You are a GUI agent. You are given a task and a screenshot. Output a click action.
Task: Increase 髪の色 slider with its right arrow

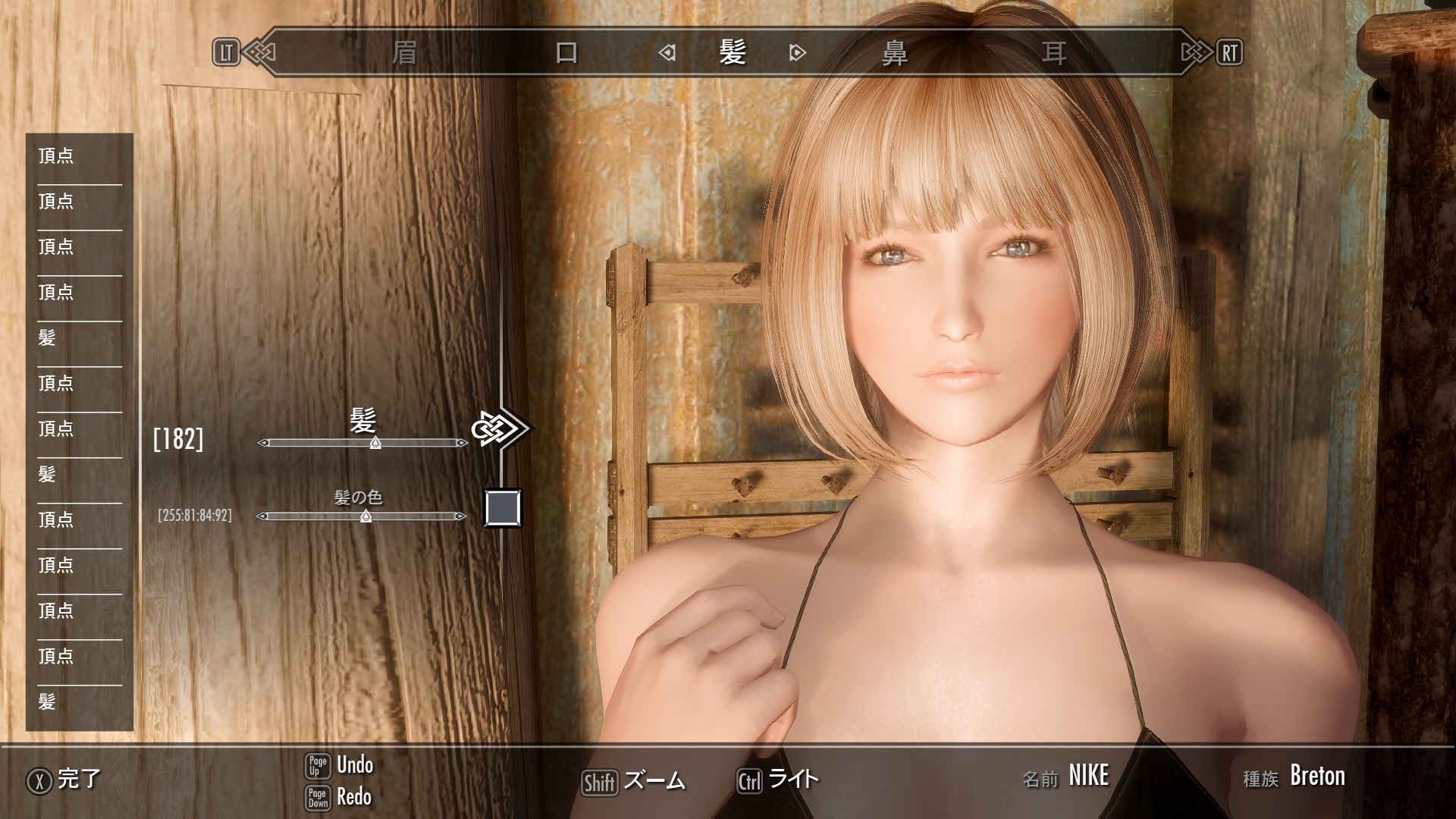[460, 516]
